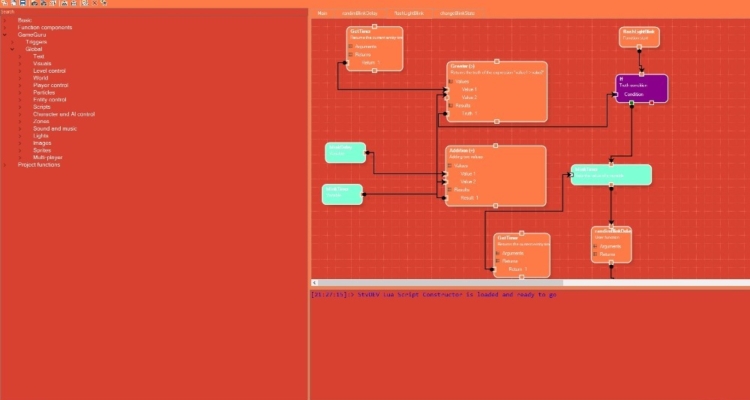Viewport: 750px width, 400px height.
Task: Expand Returns in the upper GetTimer node
Action: 351,55
